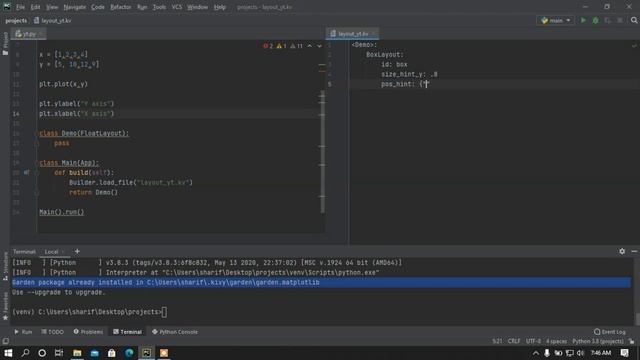Click the 4 spaces indent status

coord(556,341)
